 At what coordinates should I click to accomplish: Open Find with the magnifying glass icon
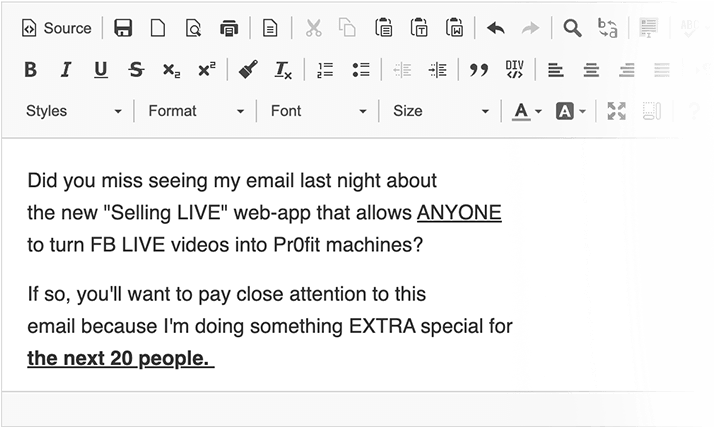point(572,28)
